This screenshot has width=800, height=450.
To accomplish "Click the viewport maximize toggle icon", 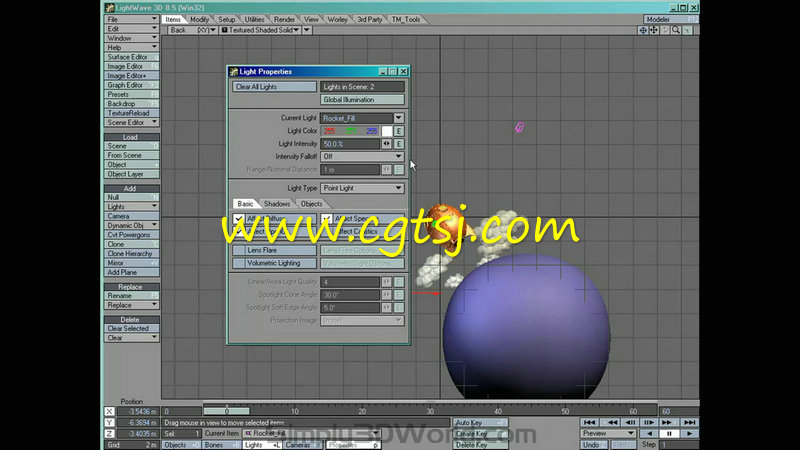I will tap(687, 30).
